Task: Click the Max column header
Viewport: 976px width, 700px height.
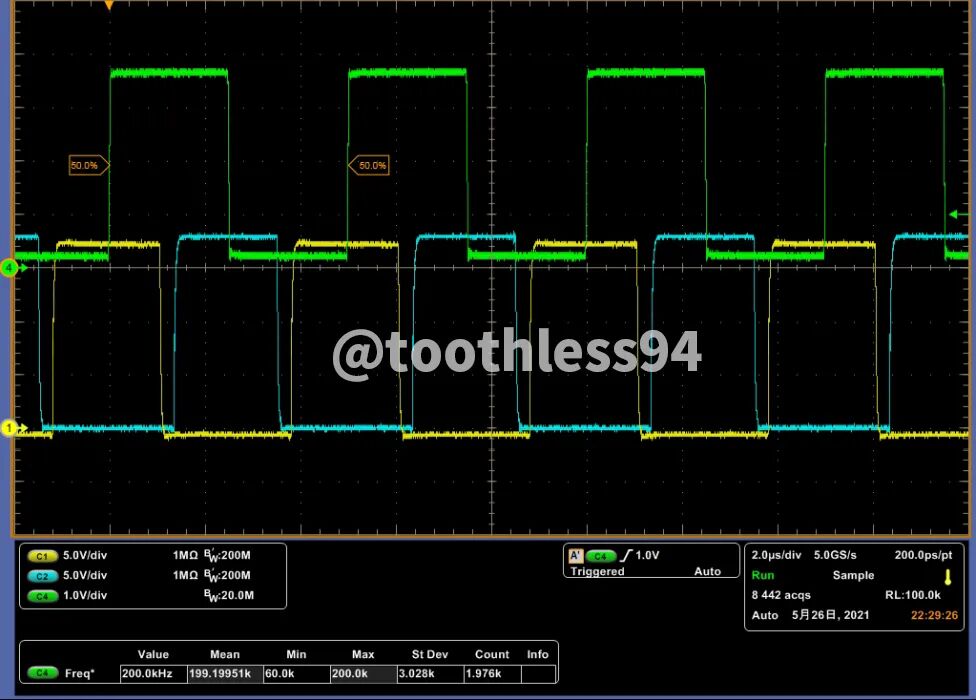Action: [363, 654]
